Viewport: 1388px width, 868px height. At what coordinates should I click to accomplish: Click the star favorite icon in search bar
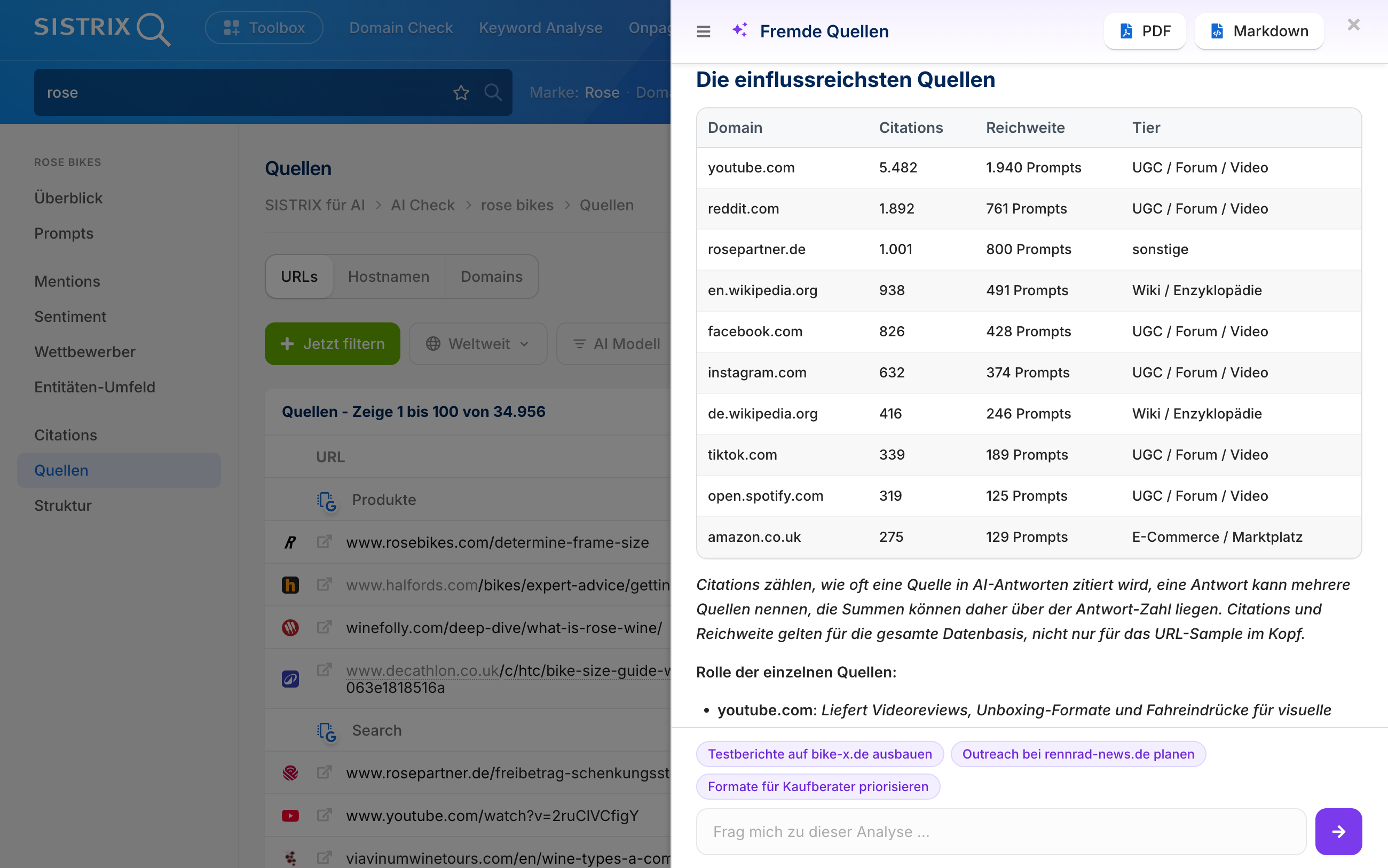point(461,92)
